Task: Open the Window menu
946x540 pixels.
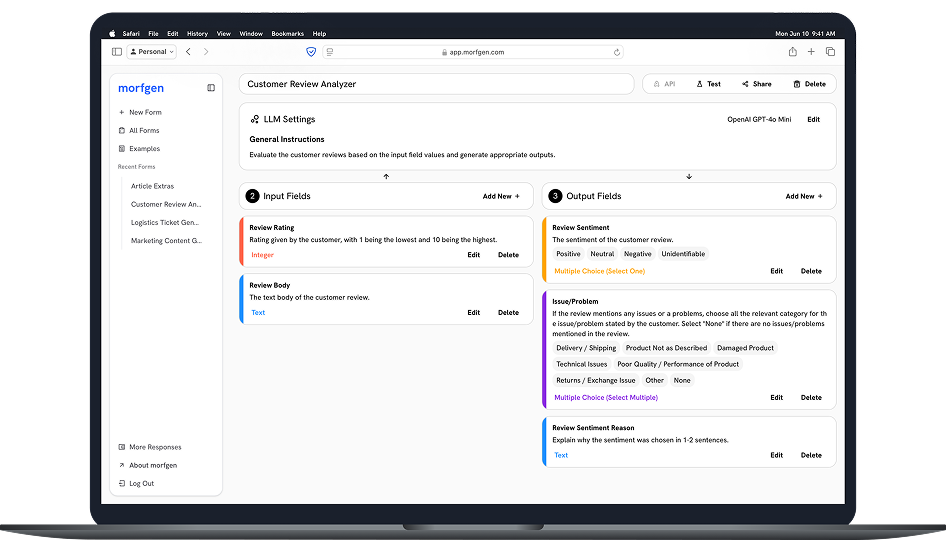Action: (251, 34)
